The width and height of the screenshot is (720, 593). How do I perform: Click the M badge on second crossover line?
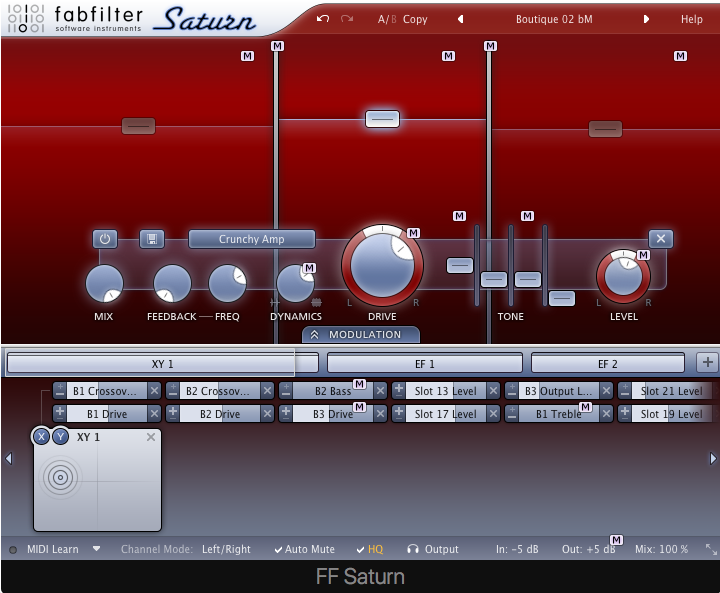pos(490,46)
